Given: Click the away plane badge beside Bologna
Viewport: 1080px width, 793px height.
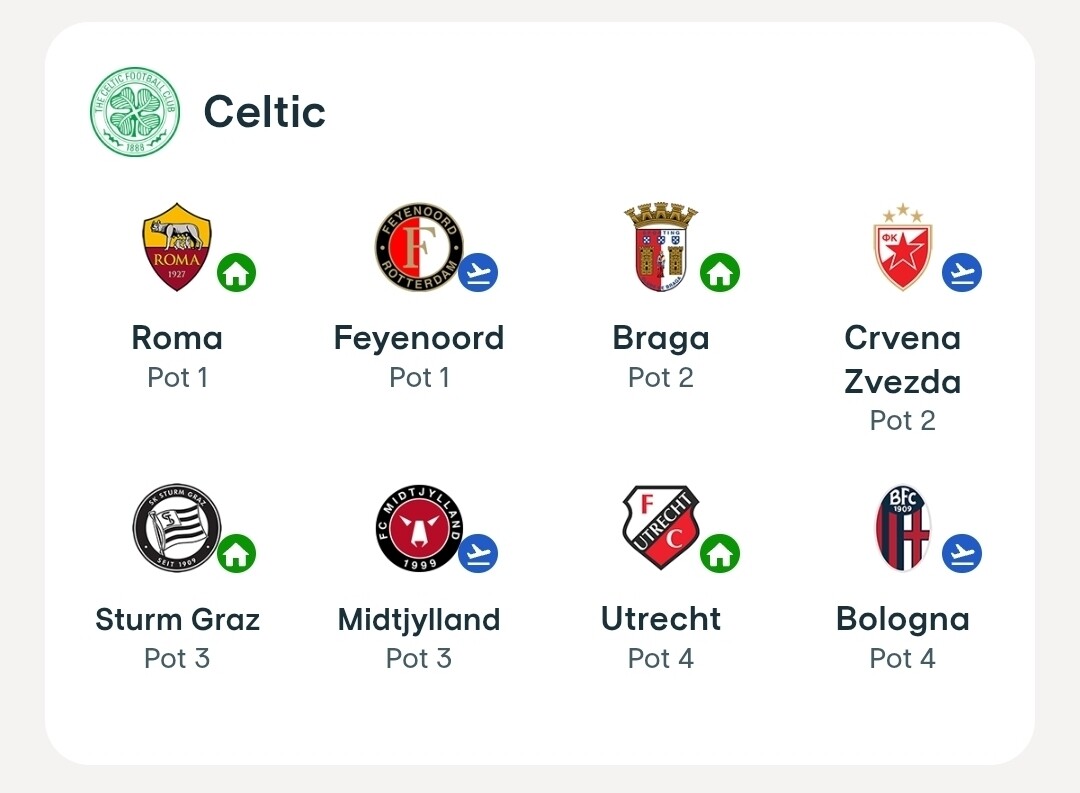Looking at the screenshot, I should pos(962,553).
